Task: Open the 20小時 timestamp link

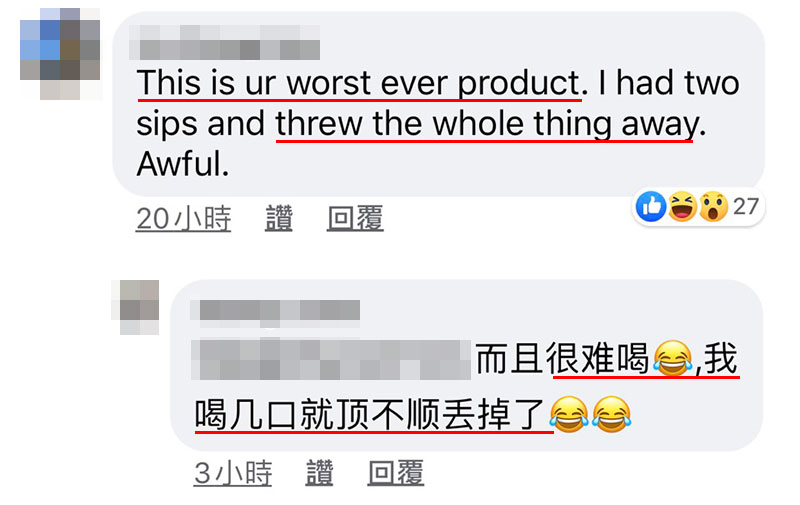Action: 183,218
